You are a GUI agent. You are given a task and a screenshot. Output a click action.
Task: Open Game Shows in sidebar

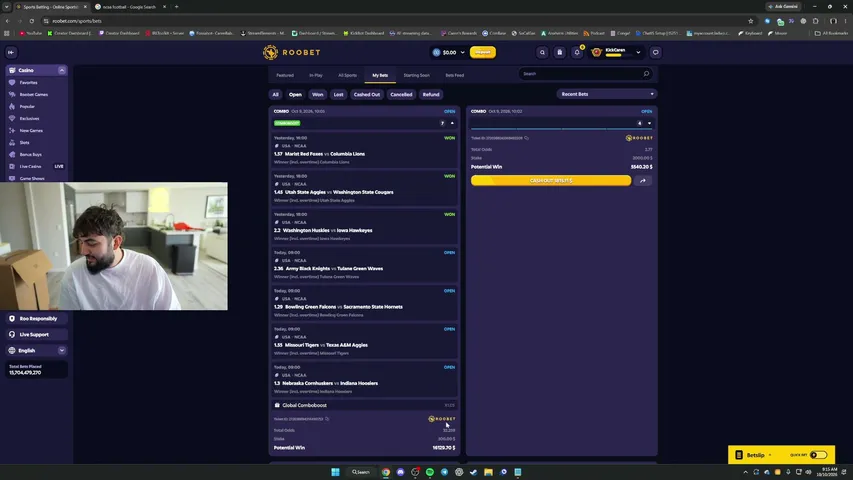pyautogui.click(x=32, y=179)
